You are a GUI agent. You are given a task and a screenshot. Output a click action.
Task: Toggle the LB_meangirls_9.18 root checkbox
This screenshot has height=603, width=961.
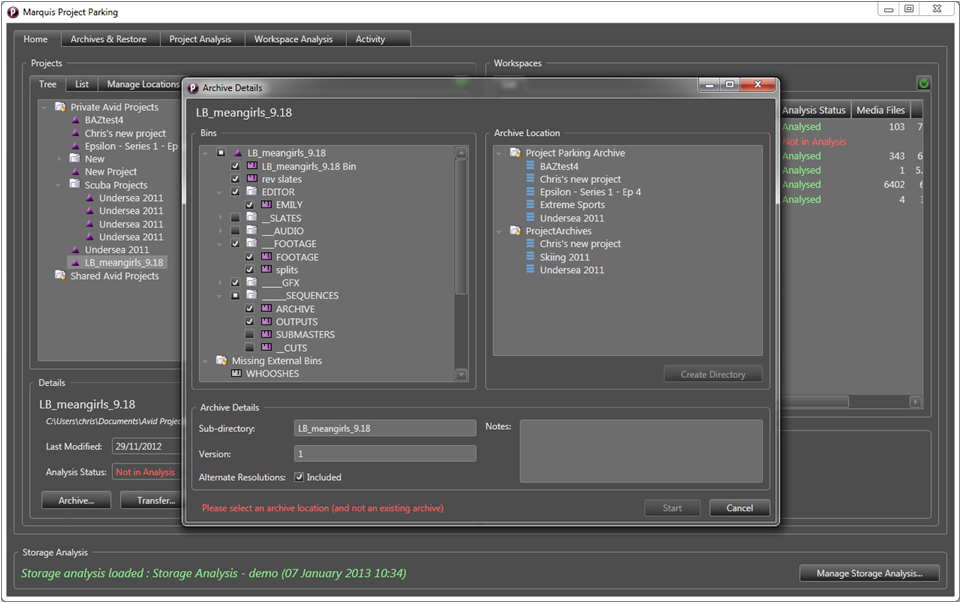[x=221, y=153]
